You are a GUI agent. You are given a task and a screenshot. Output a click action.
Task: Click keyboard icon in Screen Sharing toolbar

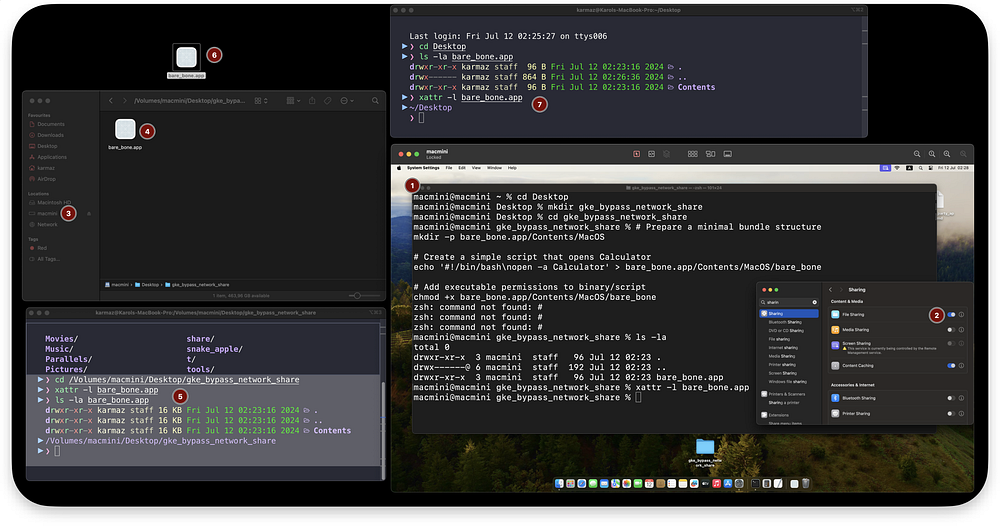coord(727,154)
